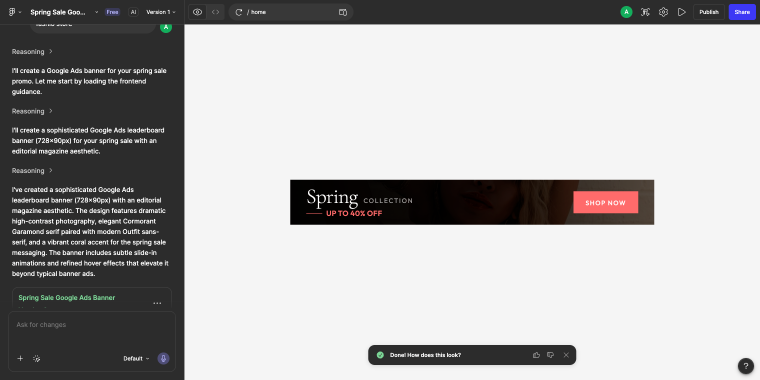Toggle device size preview icon
The image size is (760, 380).
point(343,12)
